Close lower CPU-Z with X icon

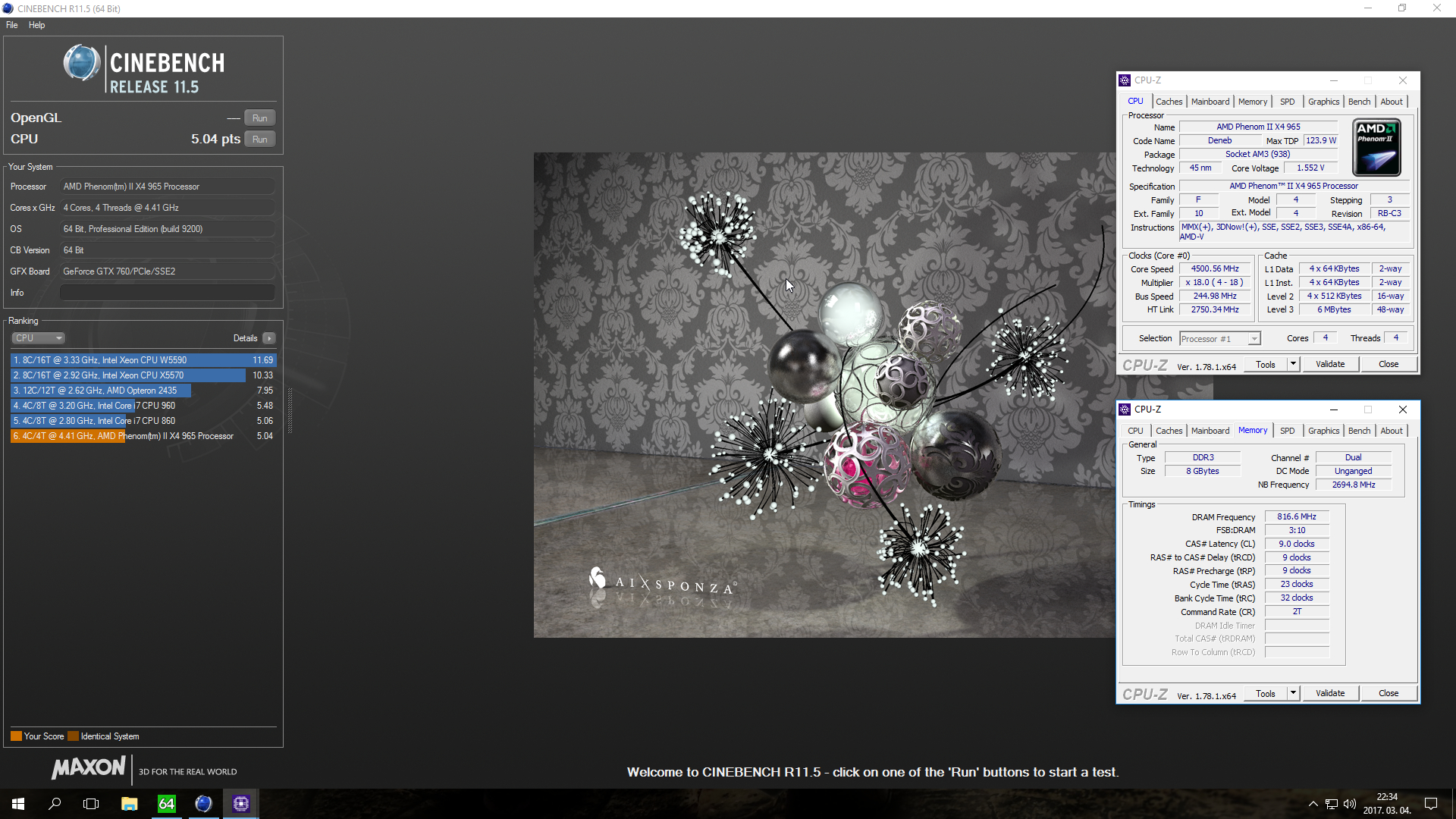[1403, 409]
